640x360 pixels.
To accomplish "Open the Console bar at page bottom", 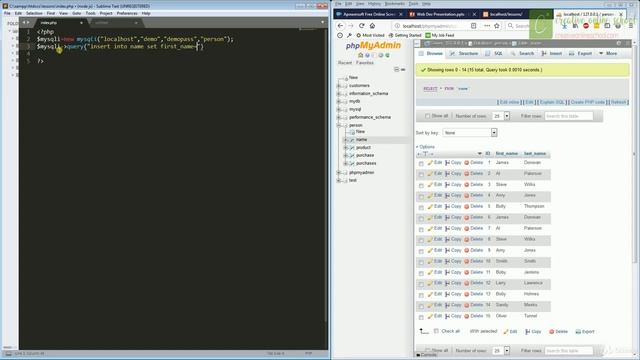I will tap(427, 355).
